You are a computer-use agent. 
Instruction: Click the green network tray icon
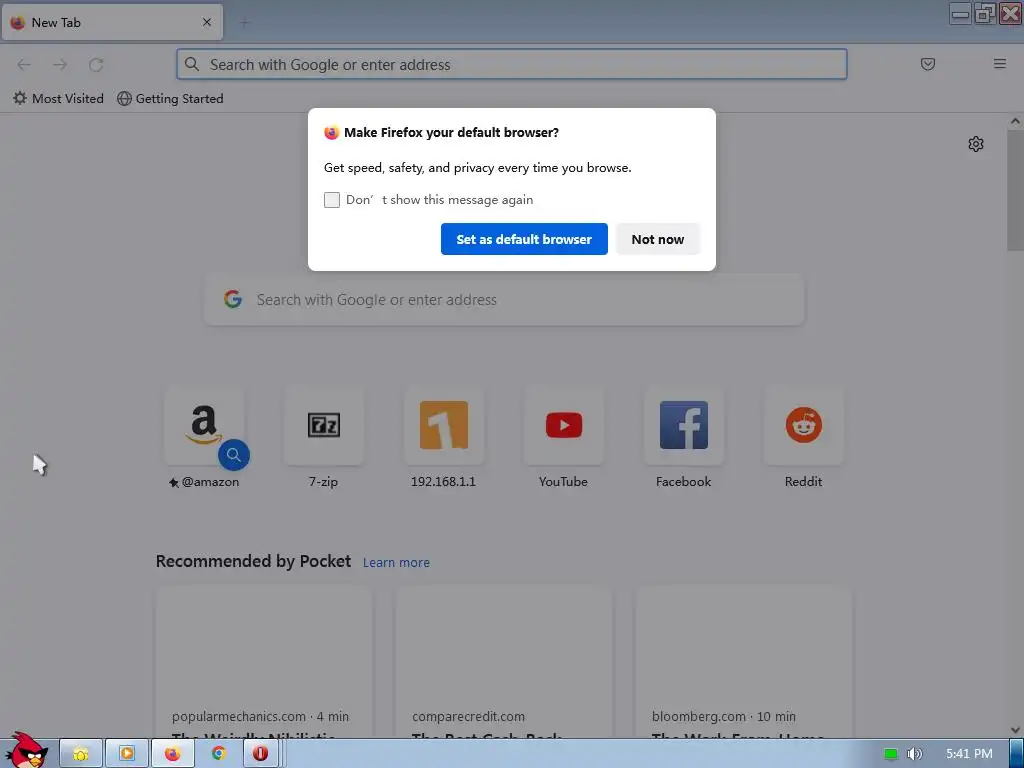[891, 754]
